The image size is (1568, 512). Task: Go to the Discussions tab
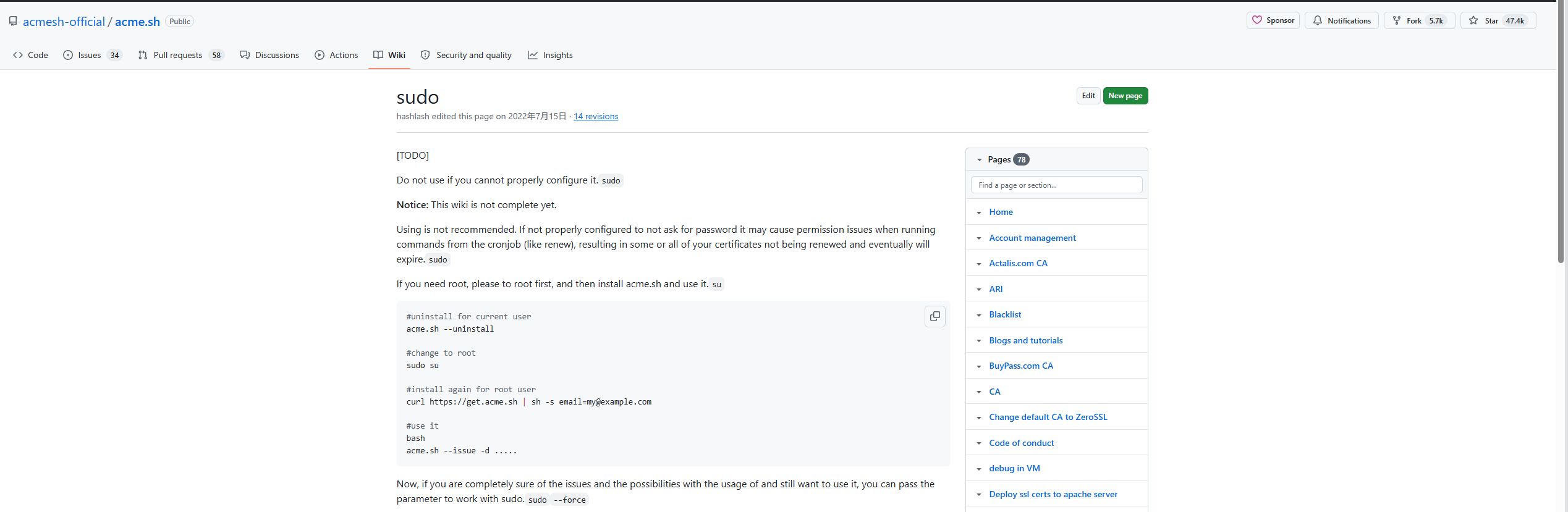(x=269, y=55)
